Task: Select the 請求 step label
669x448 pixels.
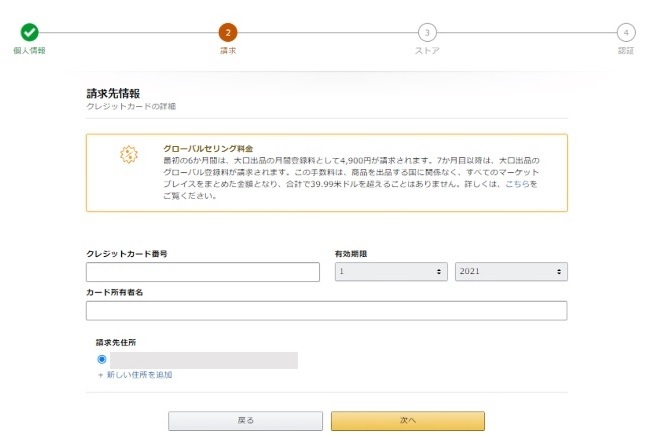Action: (x=228, y=50)
